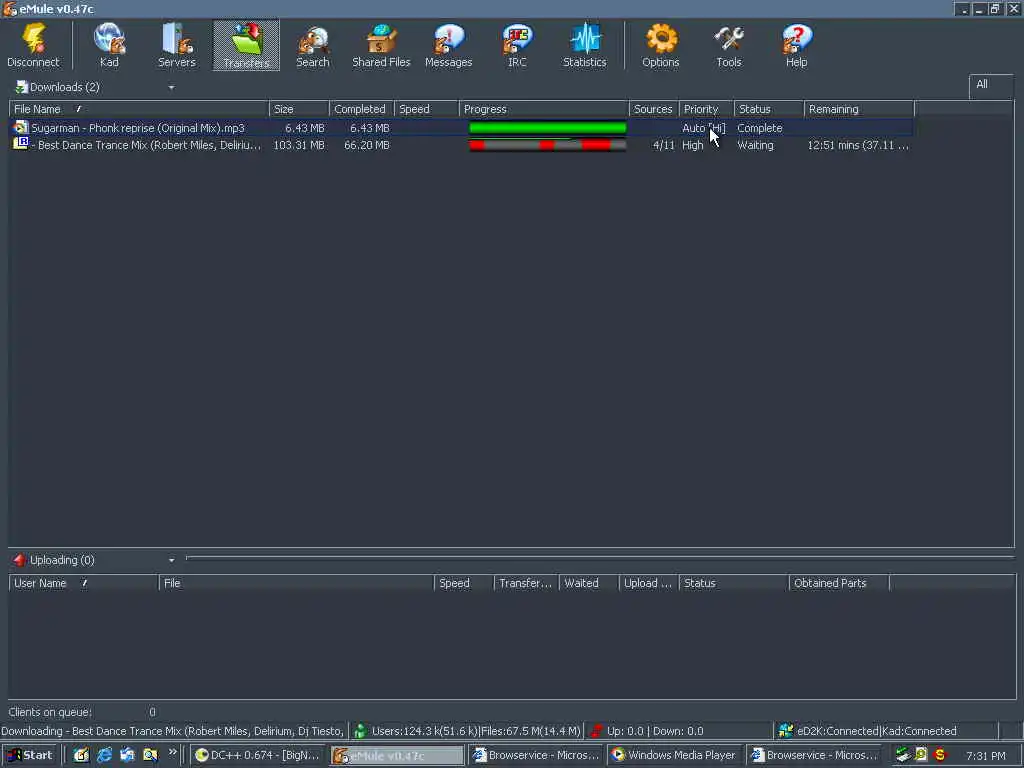Open eMule Help

pos(797,45)
